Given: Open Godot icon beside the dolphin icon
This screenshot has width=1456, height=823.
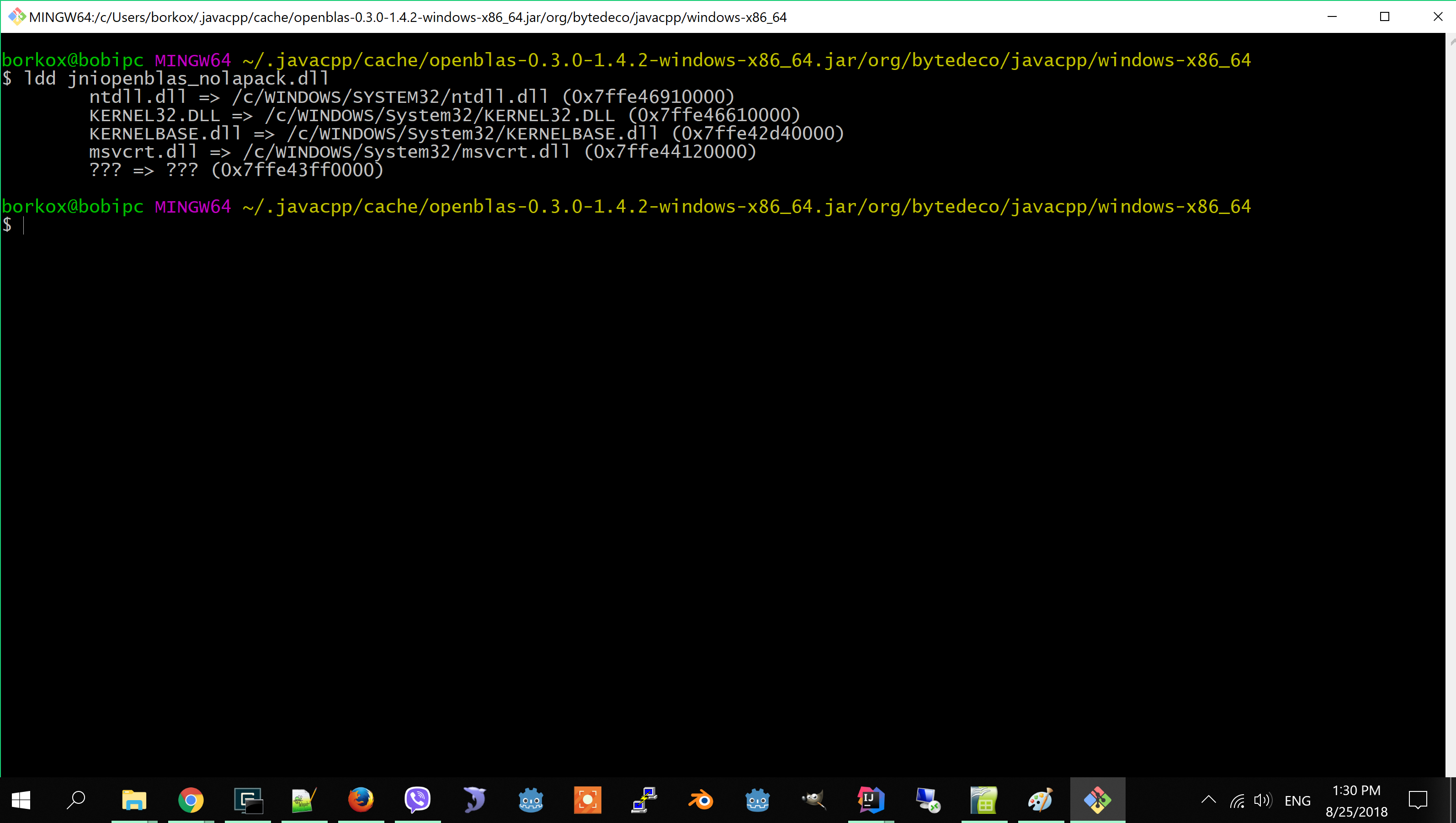Looking at the screenshot, I should click(531, 800).
